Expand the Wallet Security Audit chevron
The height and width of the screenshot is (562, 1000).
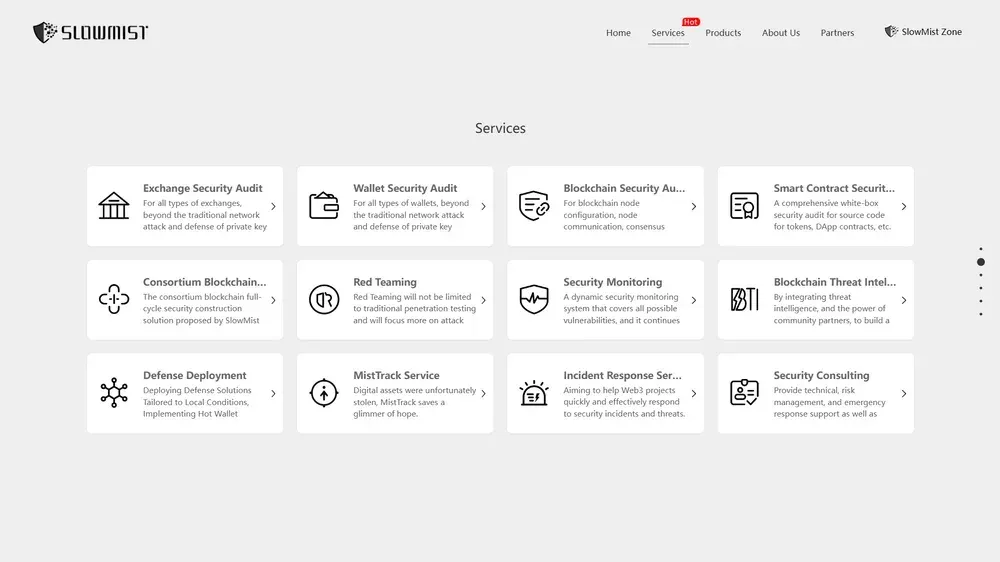point(483,206)
